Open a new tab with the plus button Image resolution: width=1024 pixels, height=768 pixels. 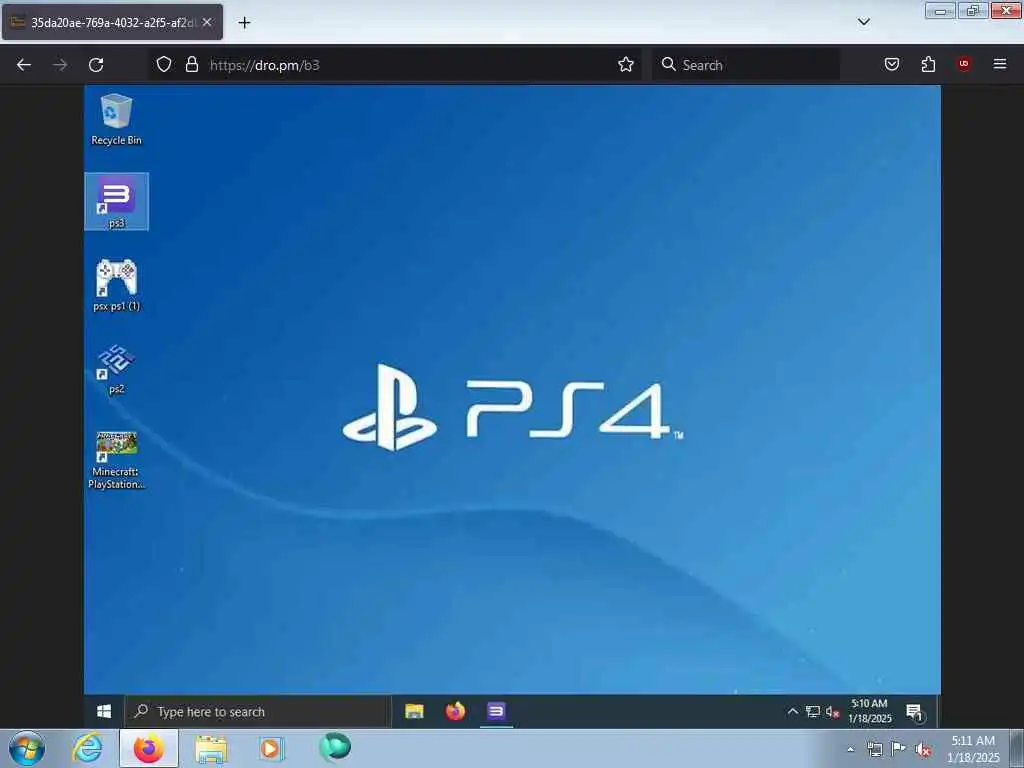tap(244, 23)
